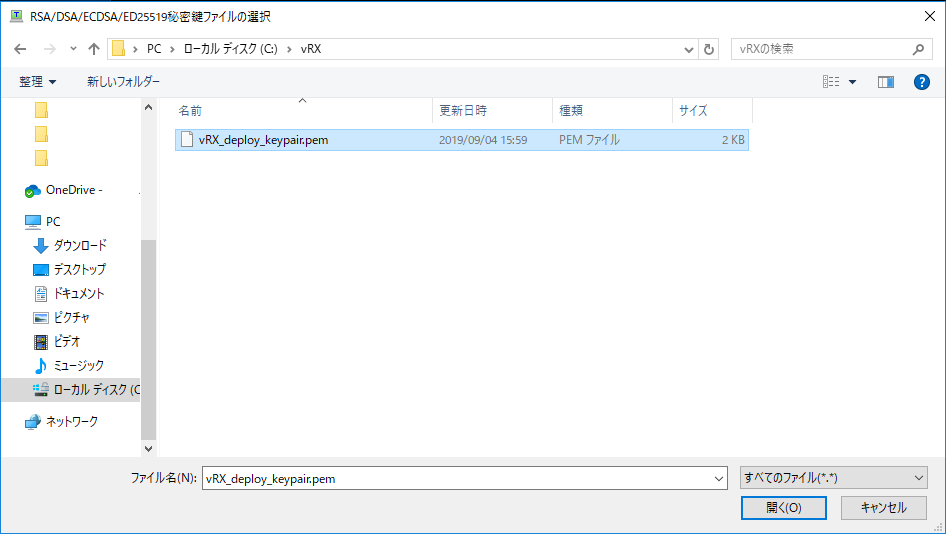Click the view layout icon

[830, 82]
